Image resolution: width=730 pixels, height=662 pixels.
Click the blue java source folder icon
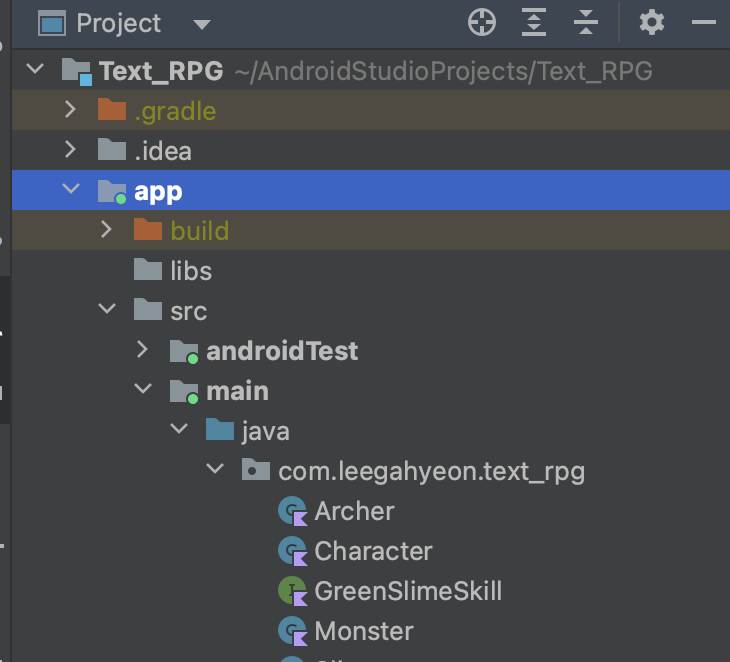[x=220, y=430]
